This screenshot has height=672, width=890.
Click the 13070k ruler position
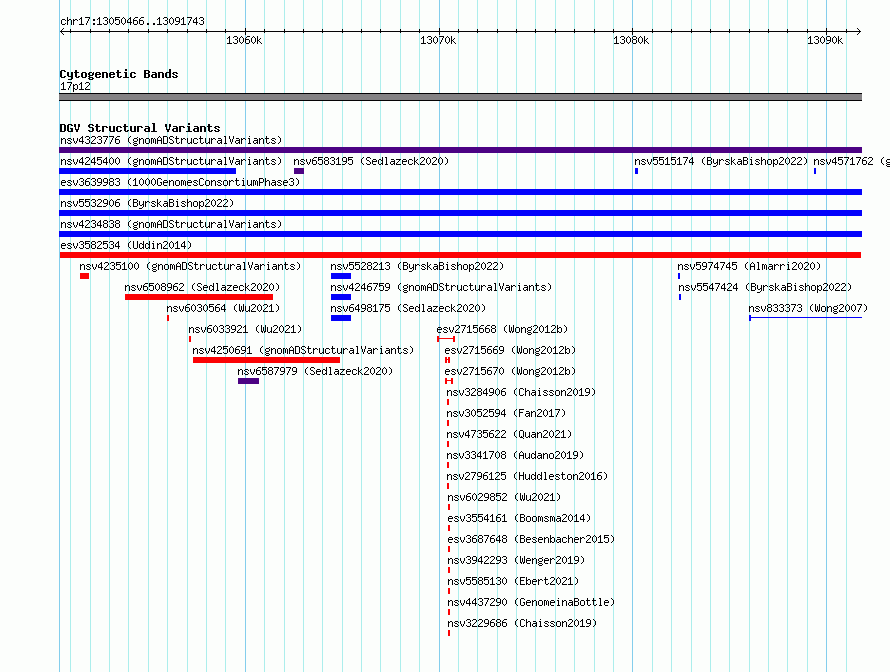point(438,40)
